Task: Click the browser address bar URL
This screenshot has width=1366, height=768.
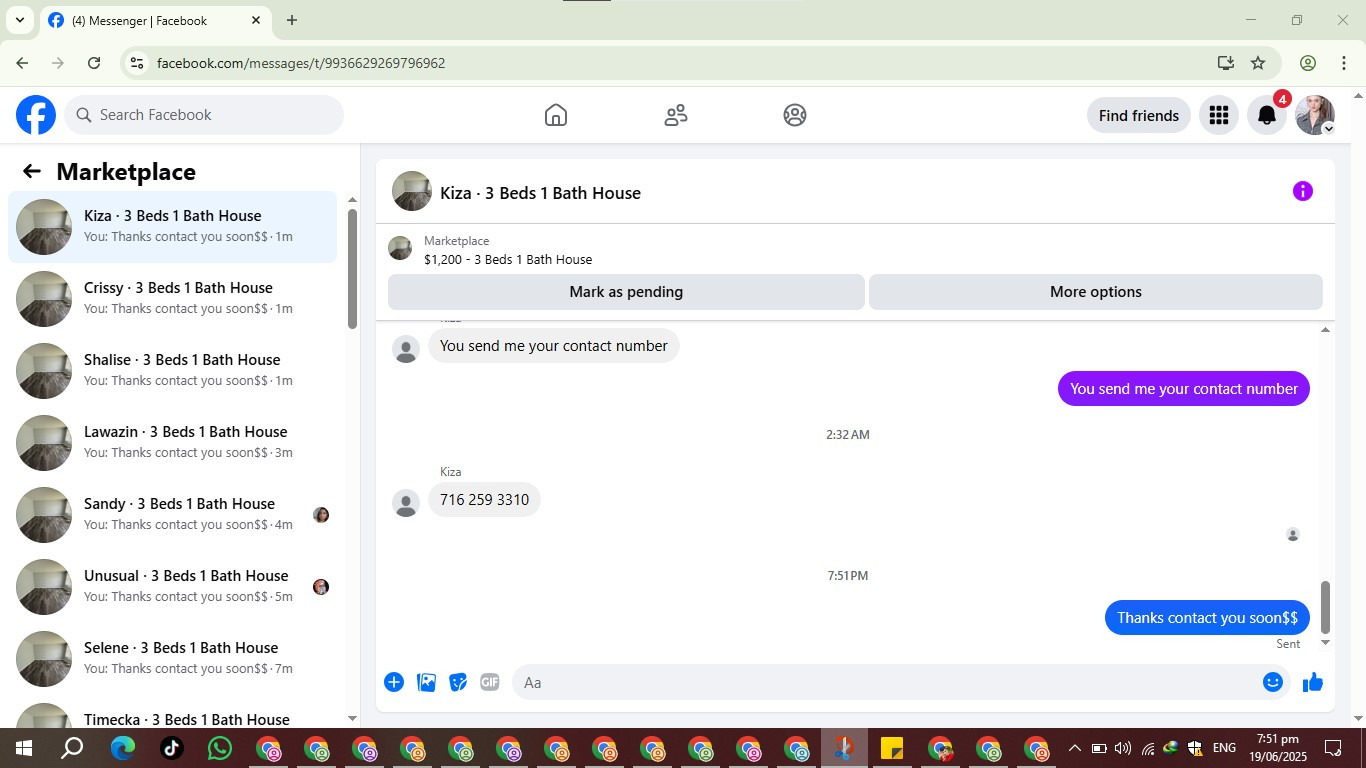Action: pyautogui.click(x=301, y=63)
